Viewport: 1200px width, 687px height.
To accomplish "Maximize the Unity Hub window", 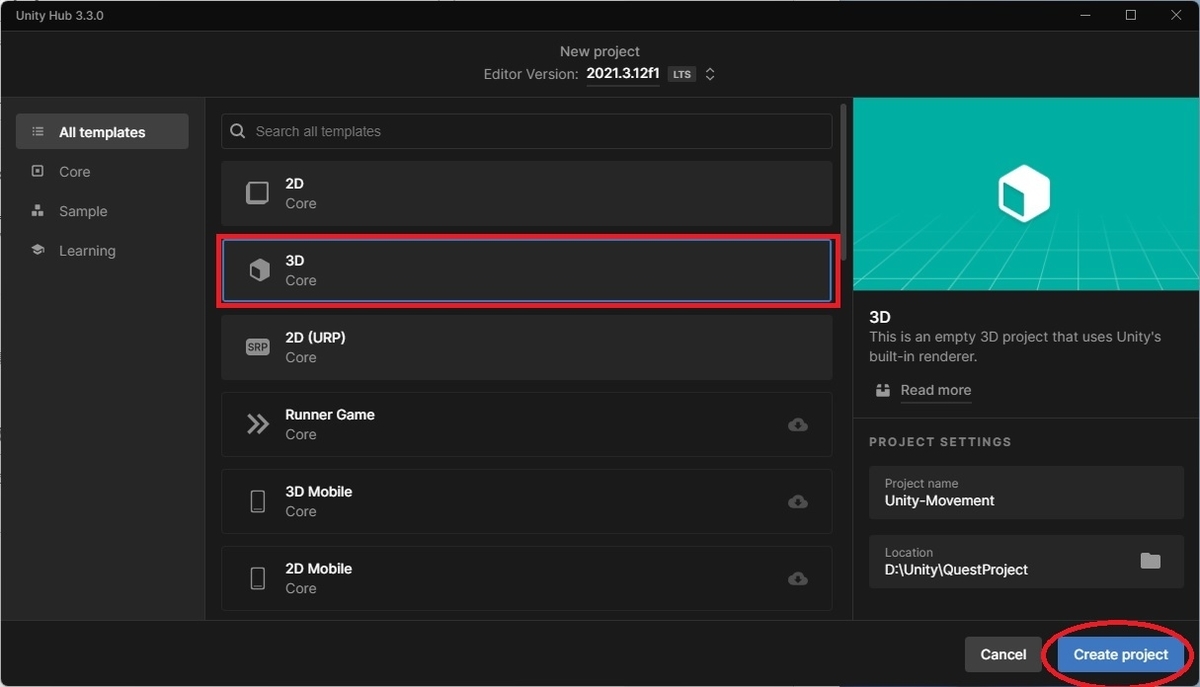I will coord(1131,15).
